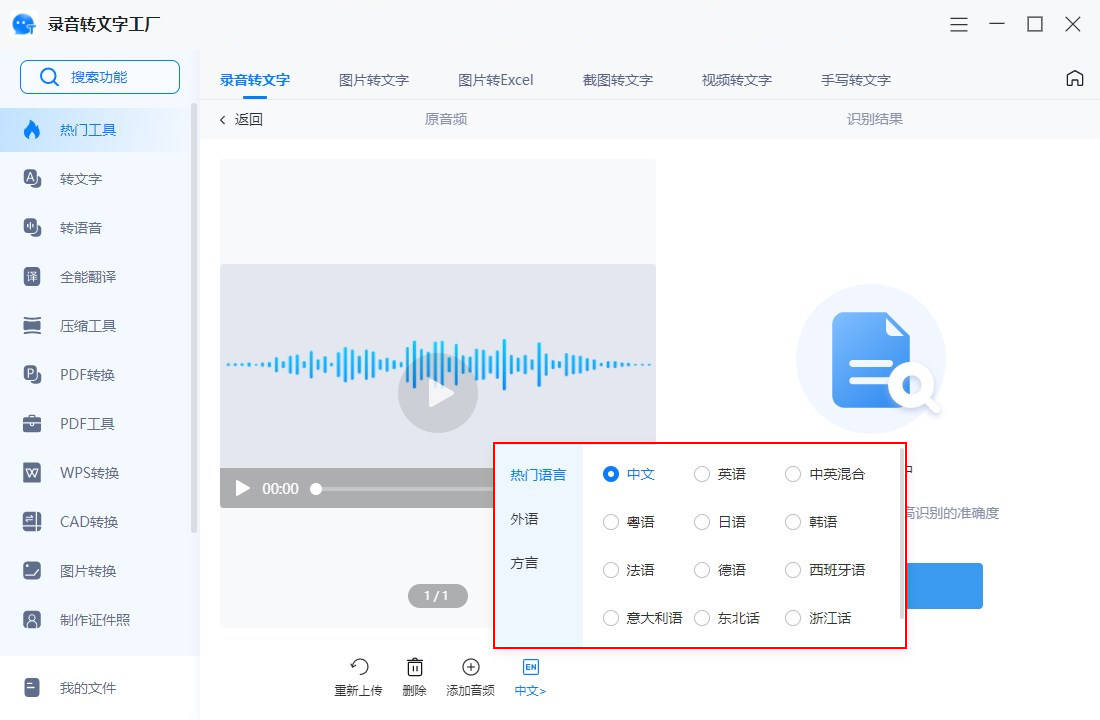Image resolution: width=1100 pixels, height=720 pixels.
Task: Switch to the 图片转文字 tab
Action: [x=374, y=80]
